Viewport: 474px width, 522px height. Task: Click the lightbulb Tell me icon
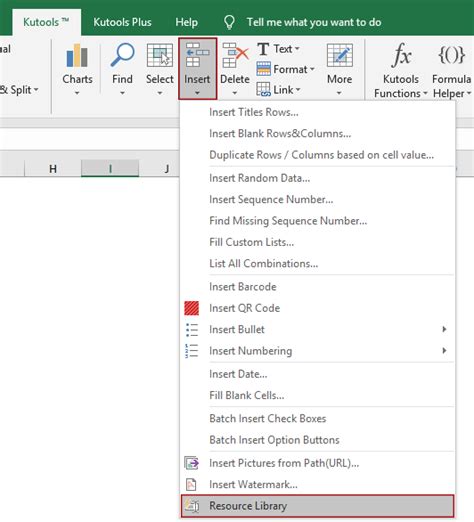(229, 22)
